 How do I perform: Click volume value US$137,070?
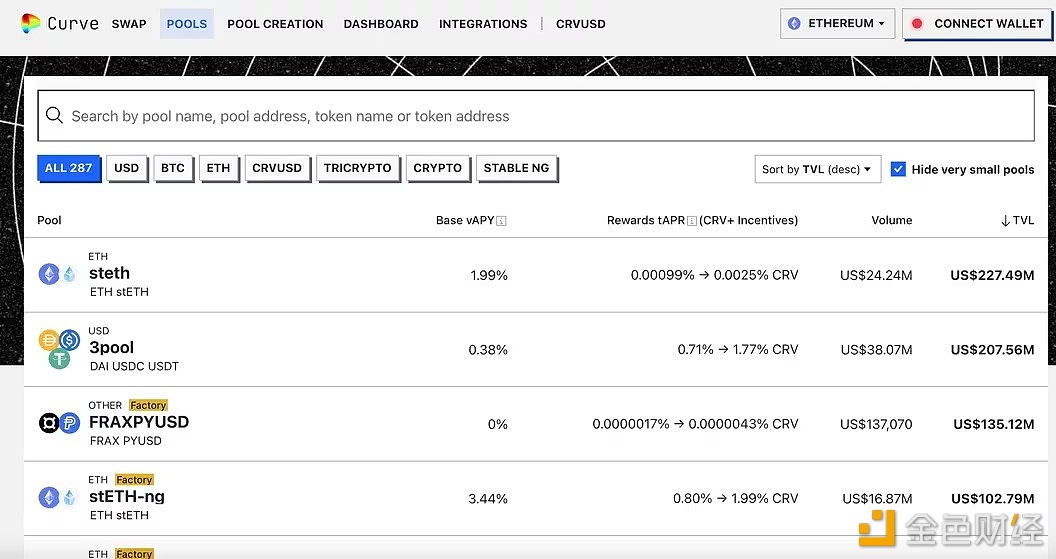876,424
